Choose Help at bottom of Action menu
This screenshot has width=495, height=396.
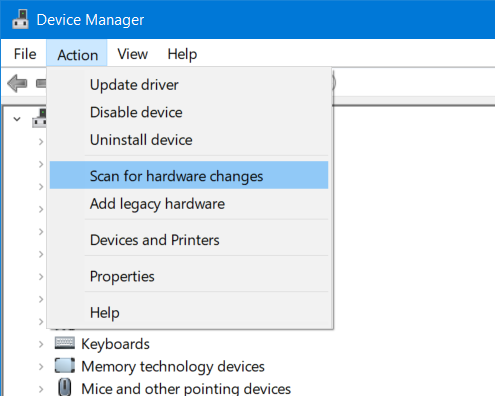pyautogui.click(x=189, y=312)
